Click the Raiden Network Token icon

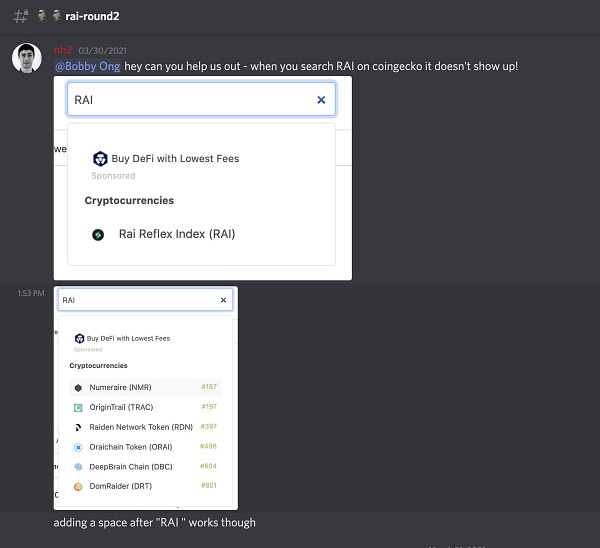78,427
